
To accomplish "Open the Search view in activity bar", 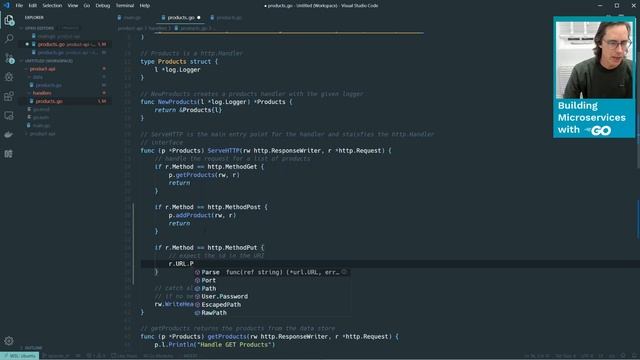I will [x=9, y=39].
